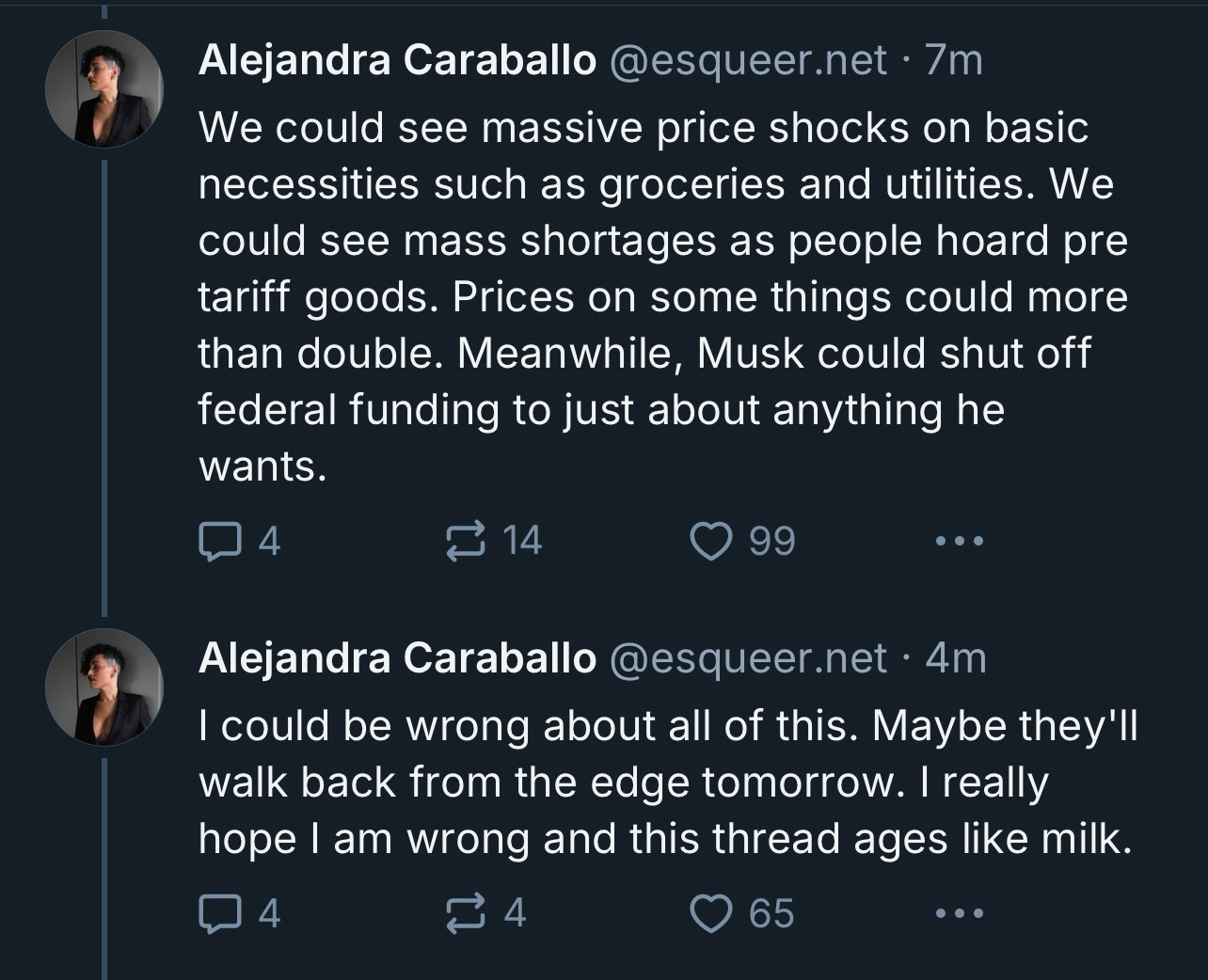1208x980 pixels.
Task: Click the 99 like count
Action: [772, 541]
